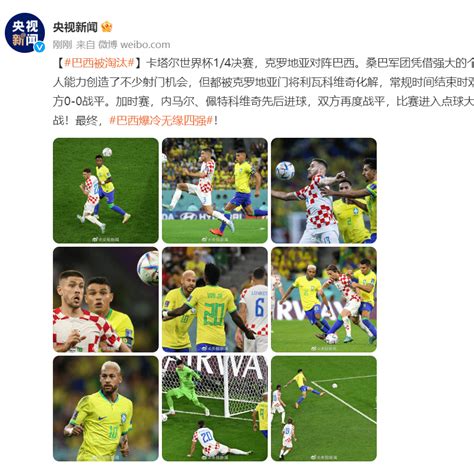Open photo showing yellow jersey number 20
474x471 pixels.
(x=215, y=299)
